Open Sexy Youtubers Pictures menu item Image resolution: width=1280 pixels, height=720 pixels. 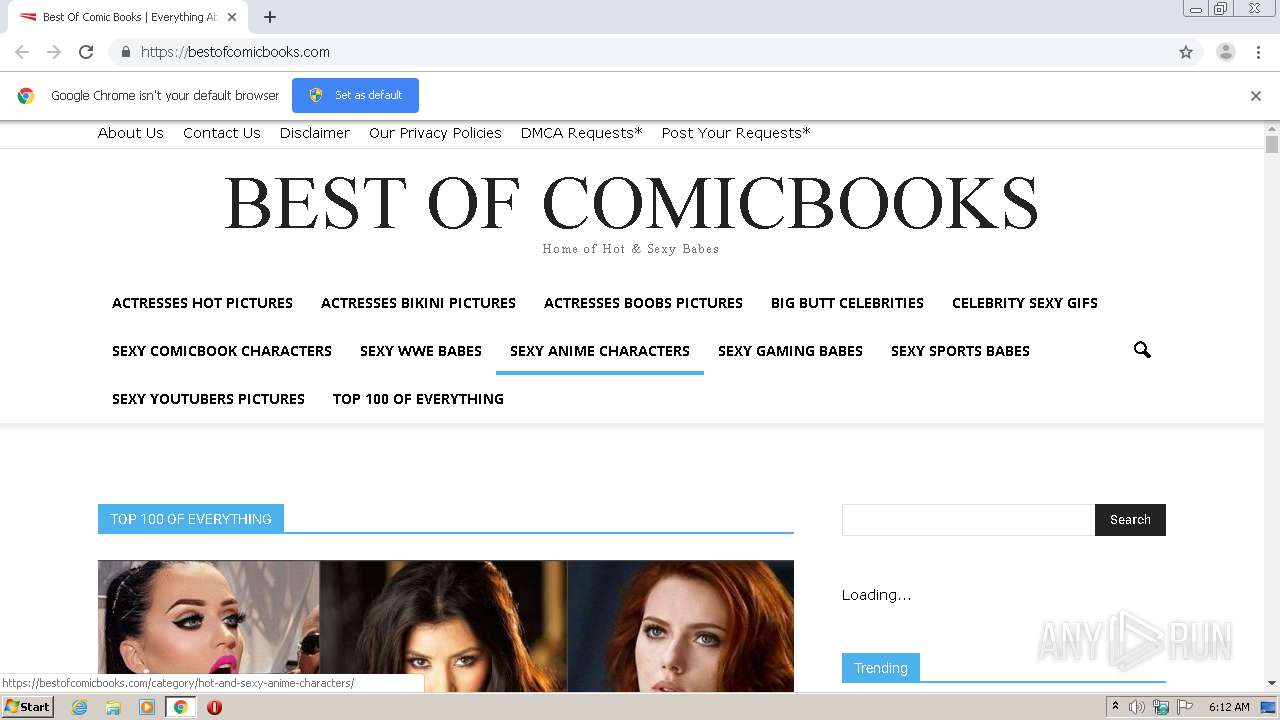(208, 399)
